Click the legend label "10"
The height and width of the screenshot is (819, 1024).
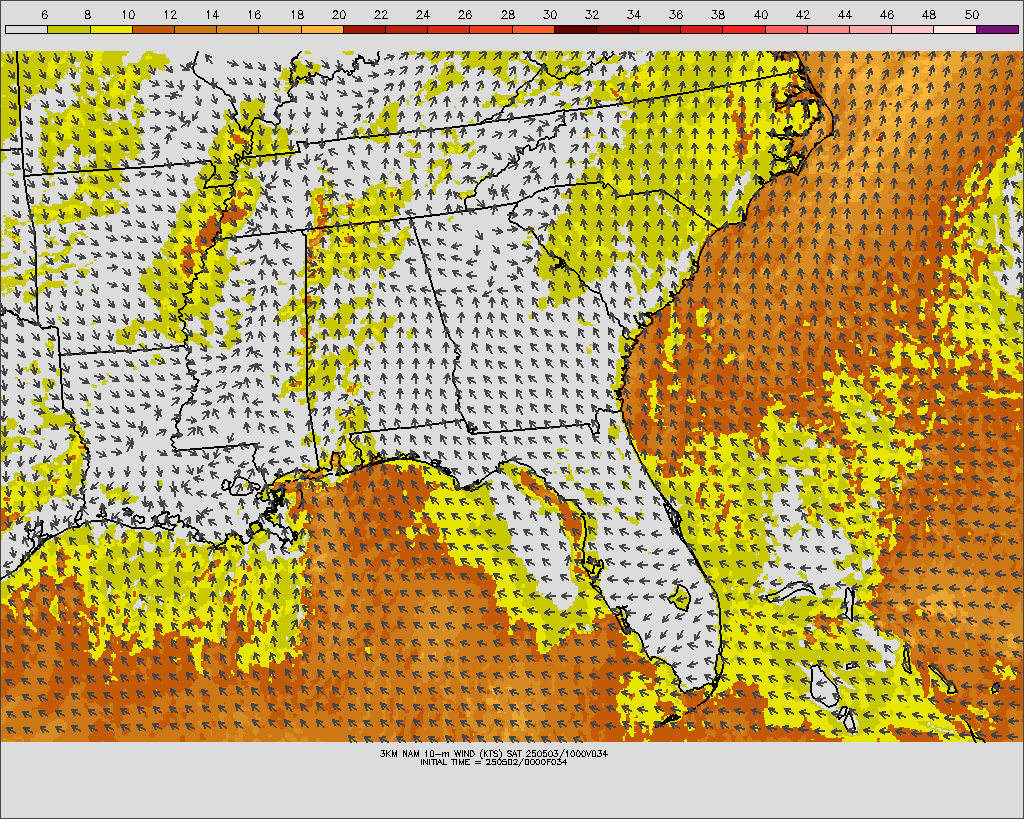point(128,14)
